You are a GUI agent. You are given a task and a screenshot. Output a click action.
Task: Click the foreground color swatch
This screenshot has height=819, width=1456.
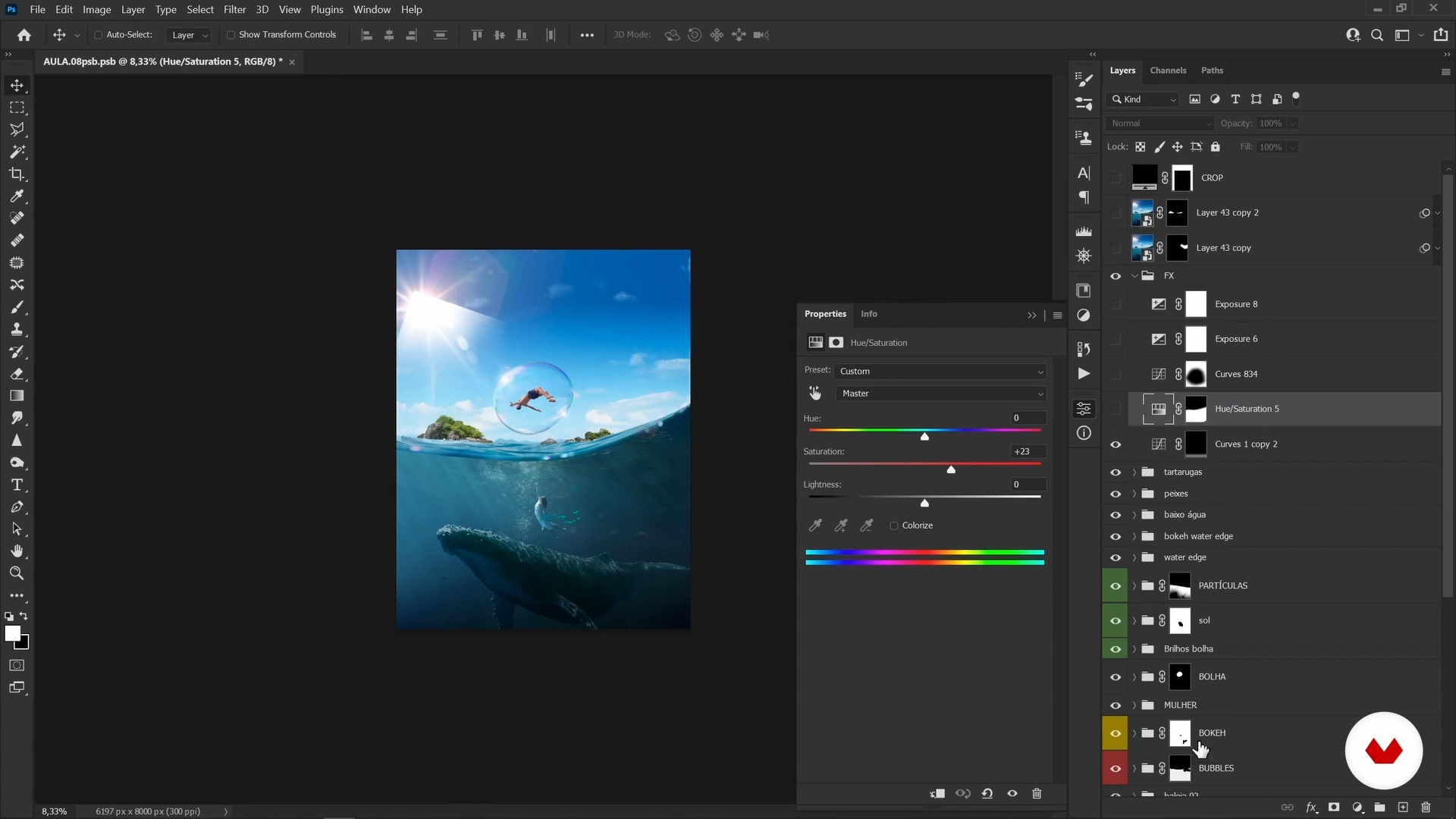(x=12, y=634)
